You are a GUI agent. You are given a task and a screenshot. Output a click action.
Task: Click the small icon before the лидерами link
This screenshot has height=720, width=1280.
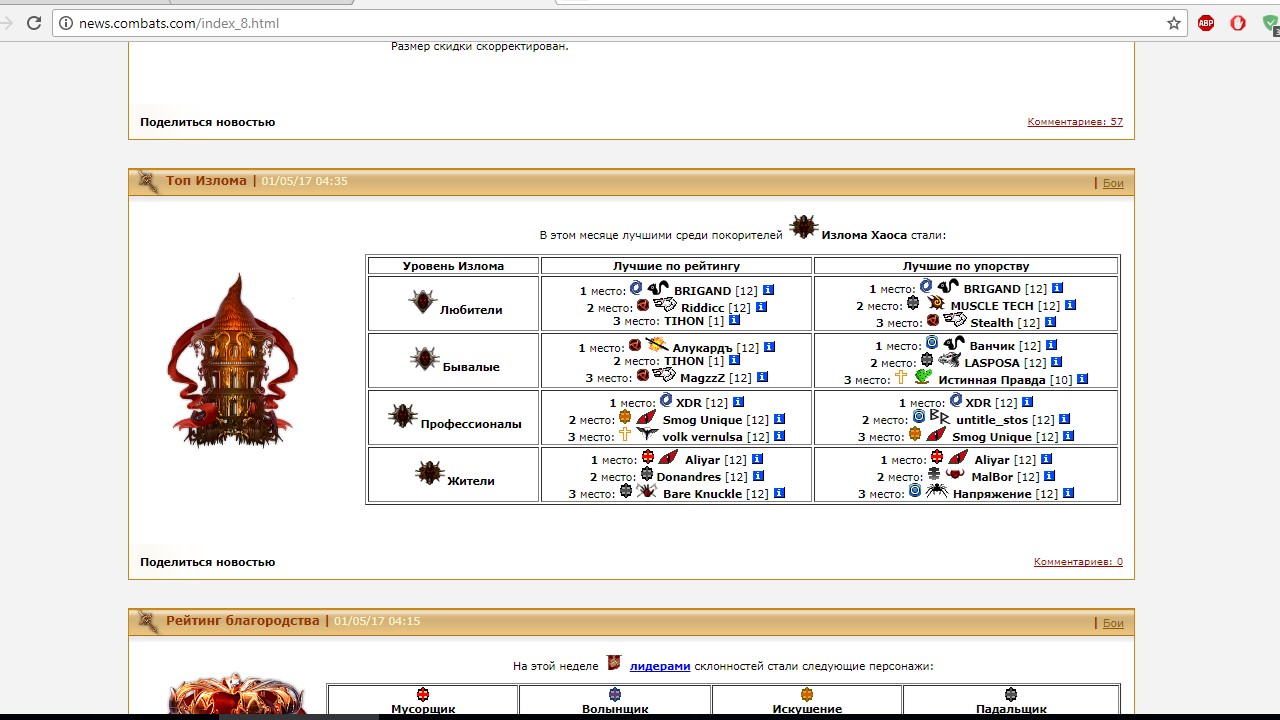tap(614, 663)
